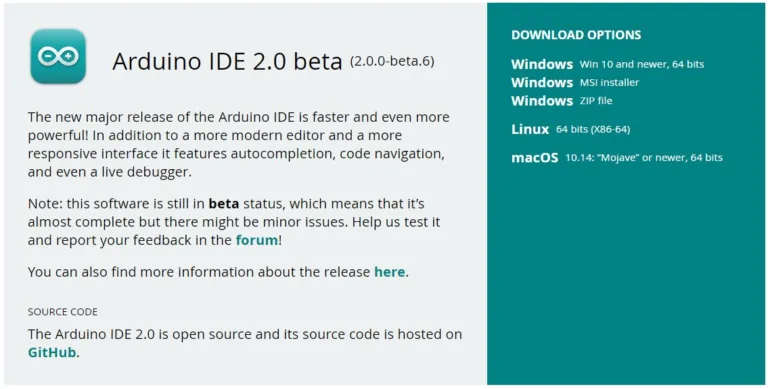768x389 pixels.
Task: Download the Windows ZIP file
Action: (x=562, y=100)
